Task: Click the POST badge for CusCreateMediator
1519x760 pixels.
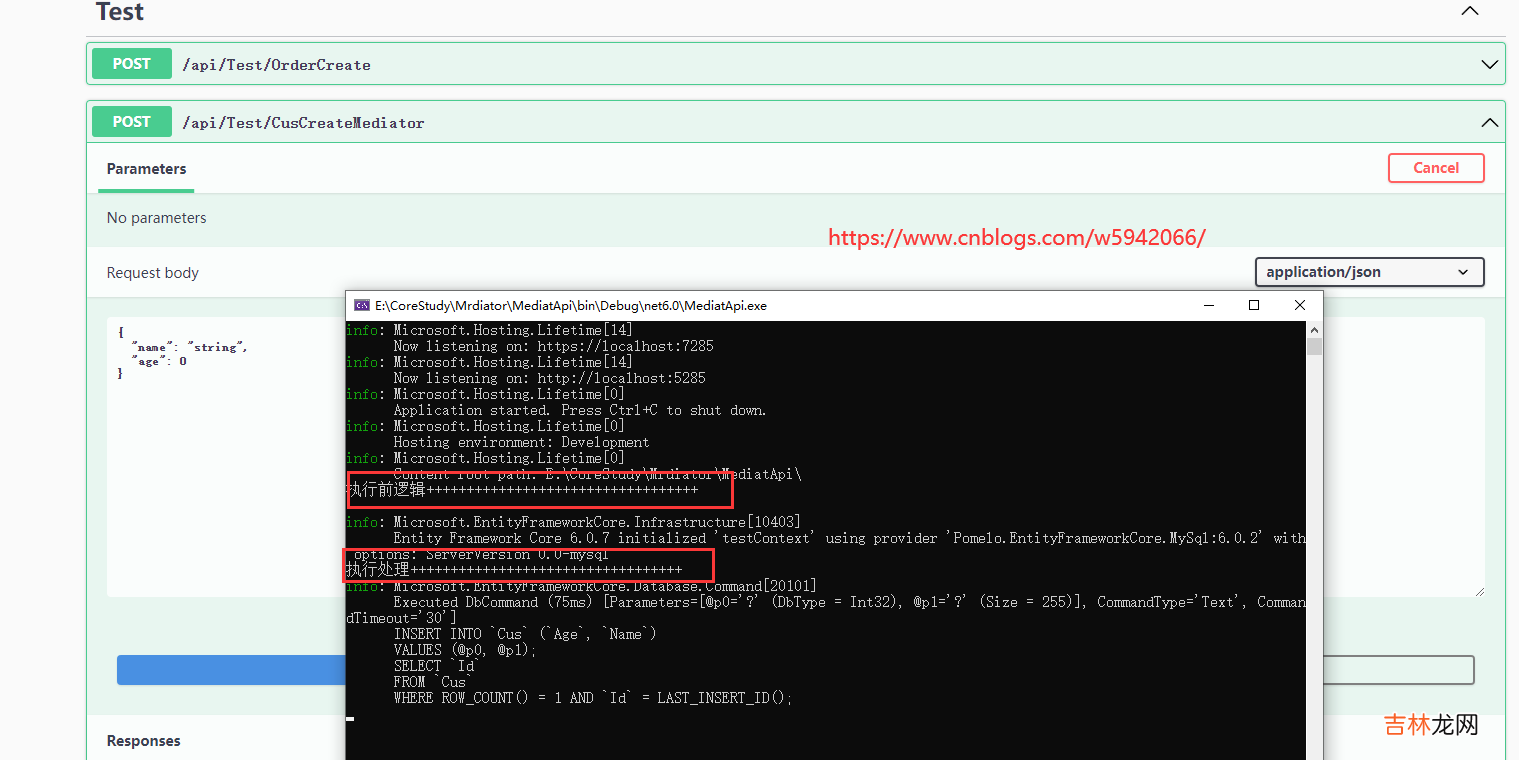Action: point(132,122)
